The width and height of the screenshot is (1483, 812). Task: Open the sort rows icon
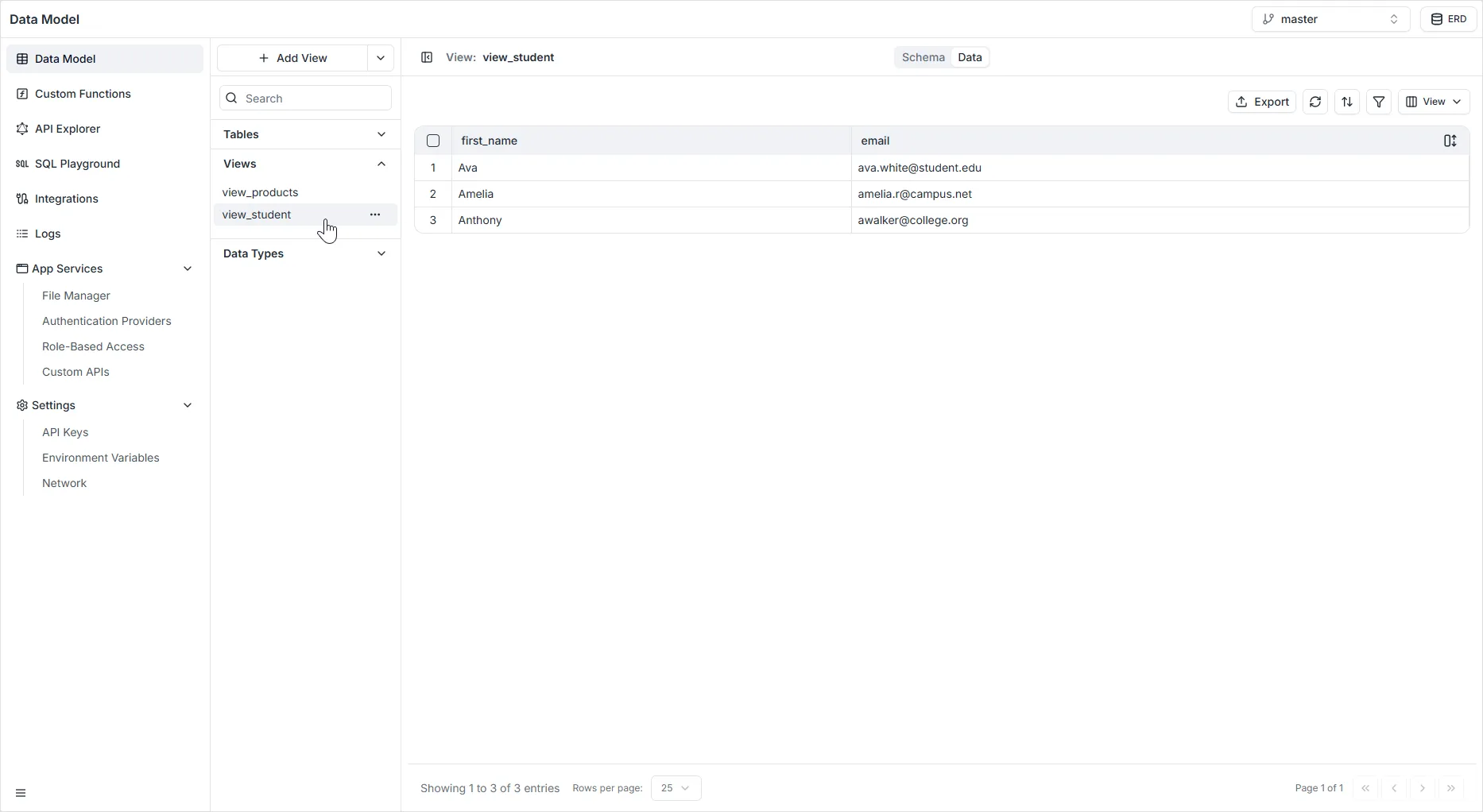(x=1347, y=102)
